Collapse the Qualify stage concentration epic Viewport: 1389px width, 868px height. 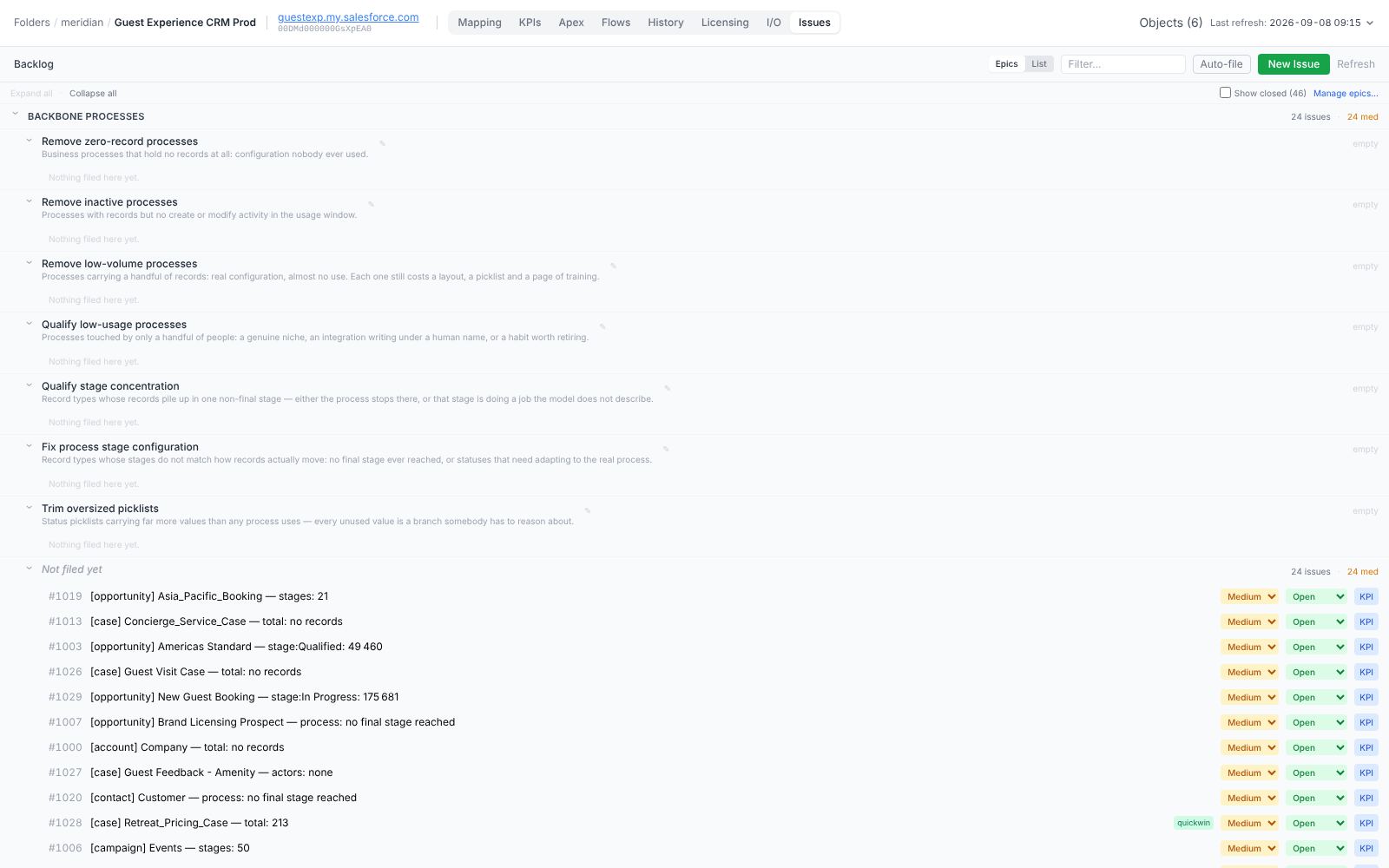(x=29, y=385)
